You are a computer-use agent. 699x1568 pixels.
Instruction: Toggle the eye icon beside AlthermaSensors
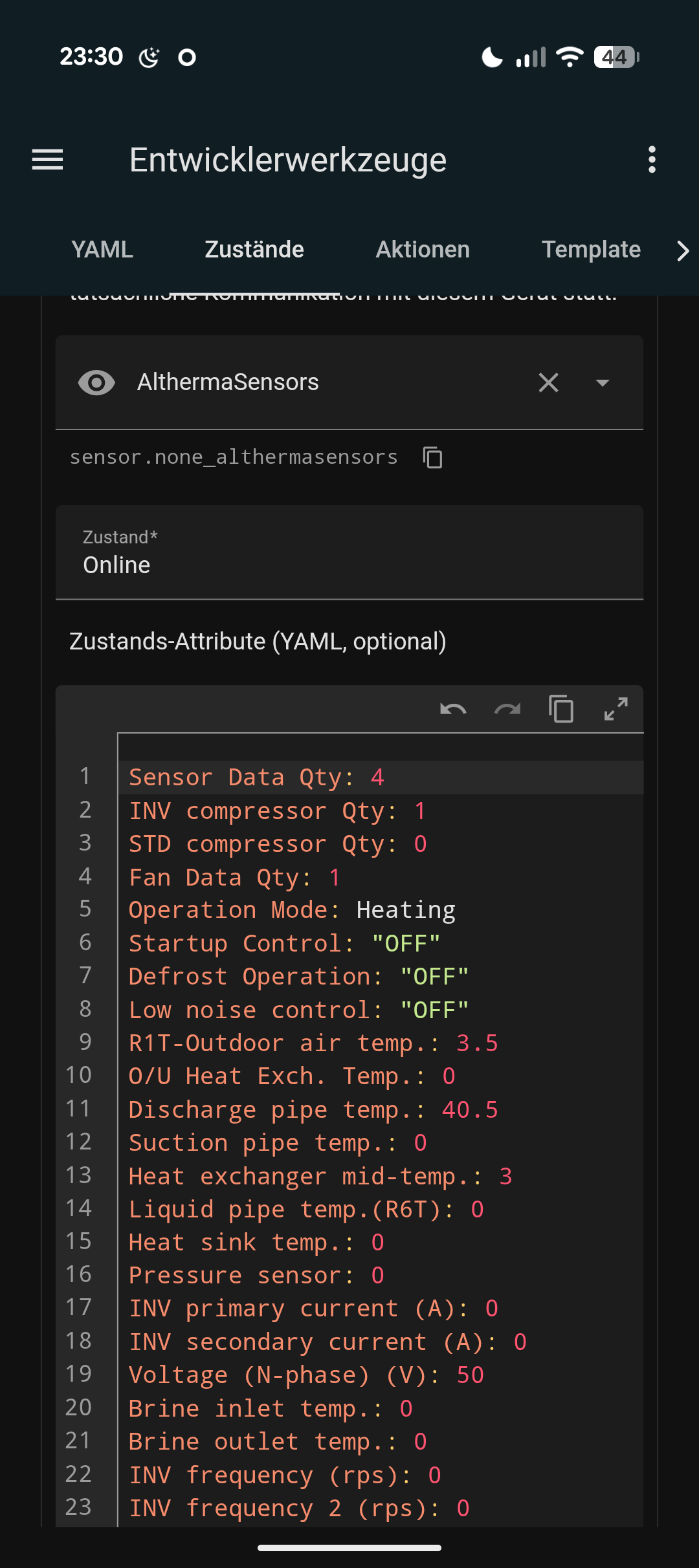[x=96, y=382]
